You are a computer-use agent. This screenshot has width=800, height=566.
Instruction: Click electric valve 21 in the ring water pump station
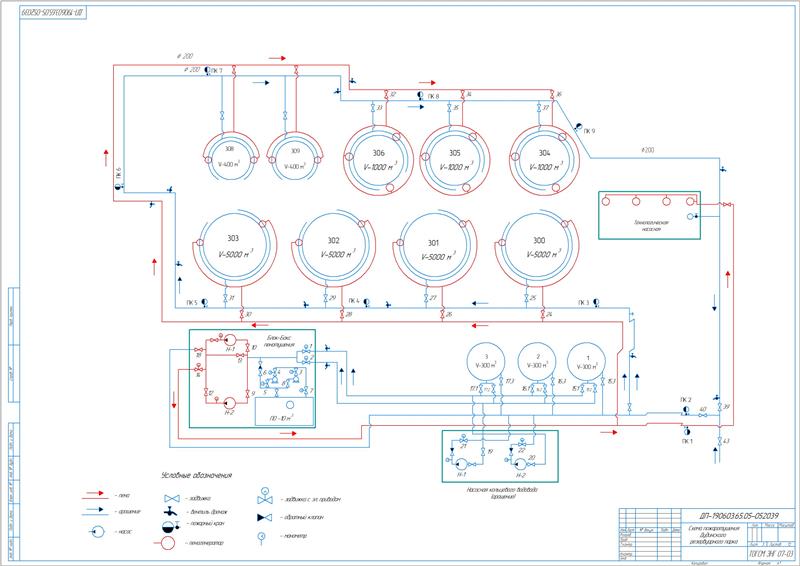pos(463,439)
